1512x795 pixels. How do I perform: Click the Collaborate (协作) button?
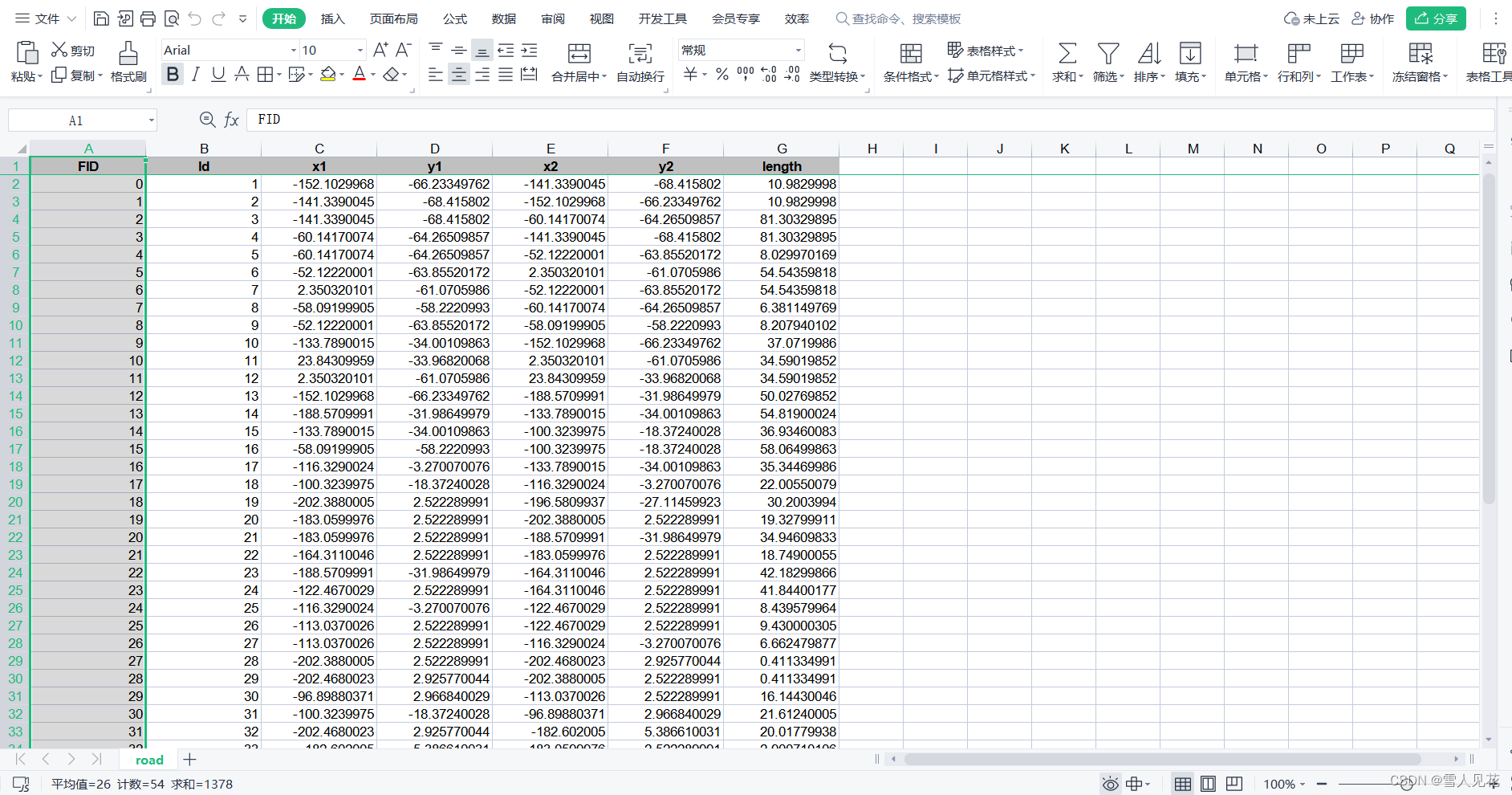pyautogui.click(x=1373, y=18)
